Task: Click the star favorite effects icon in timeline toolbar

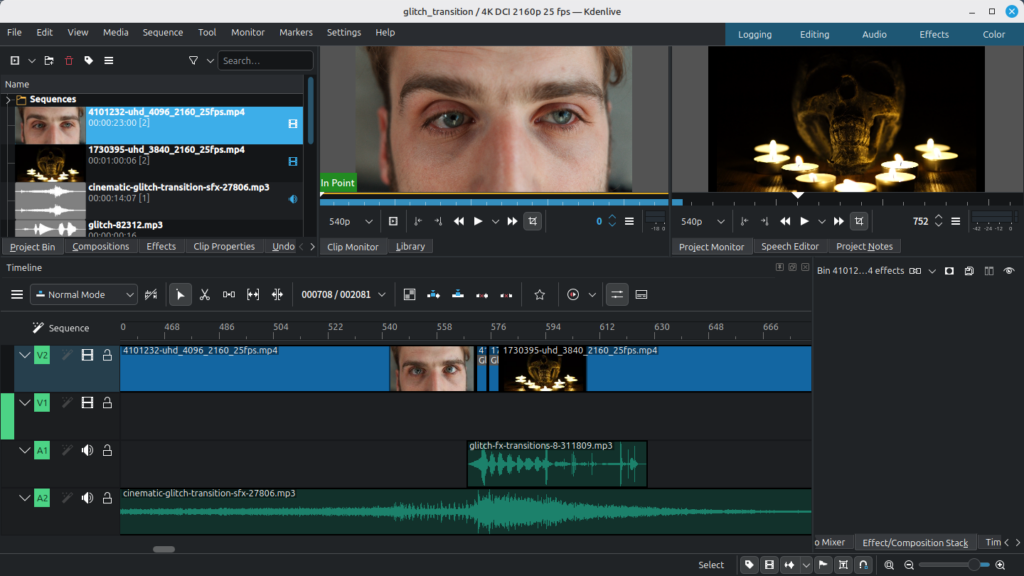Action: click(x=540, y=295)
